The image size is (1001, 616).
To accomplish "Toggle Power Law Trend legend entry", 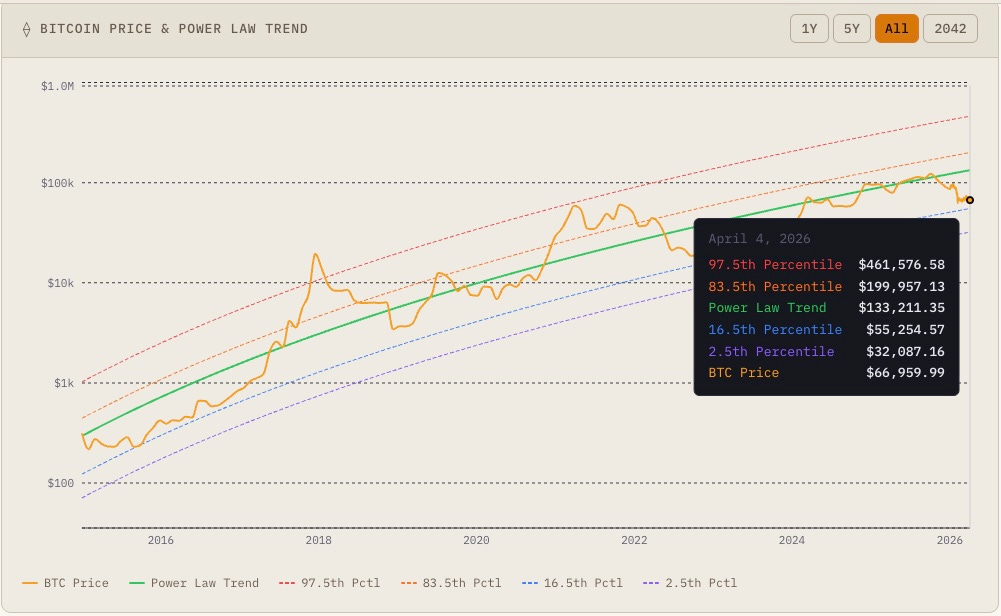I will 194,583.
